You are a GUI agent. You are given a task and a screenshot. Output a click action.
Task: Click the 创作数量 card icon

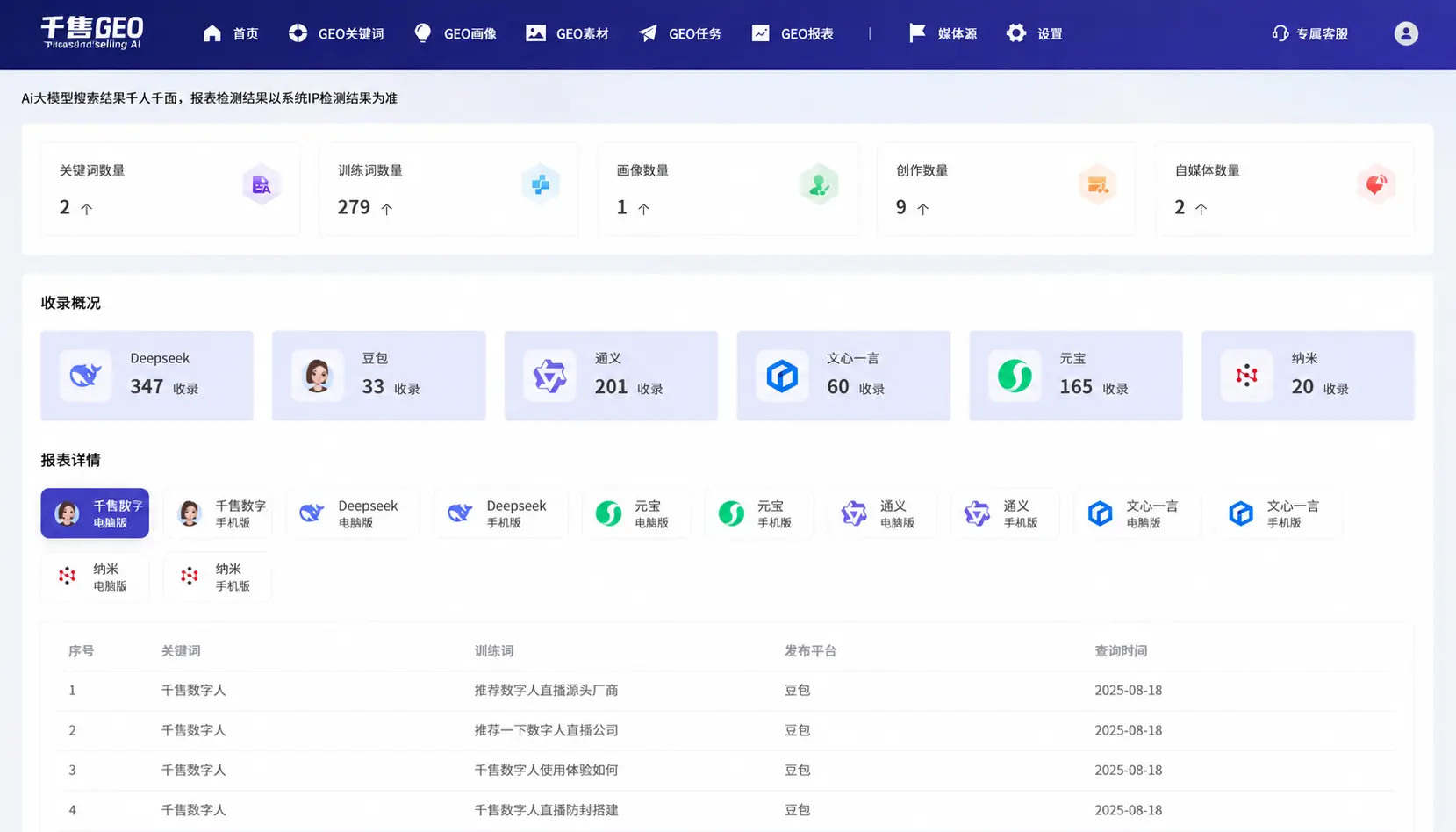click(x=1098, y=184)
